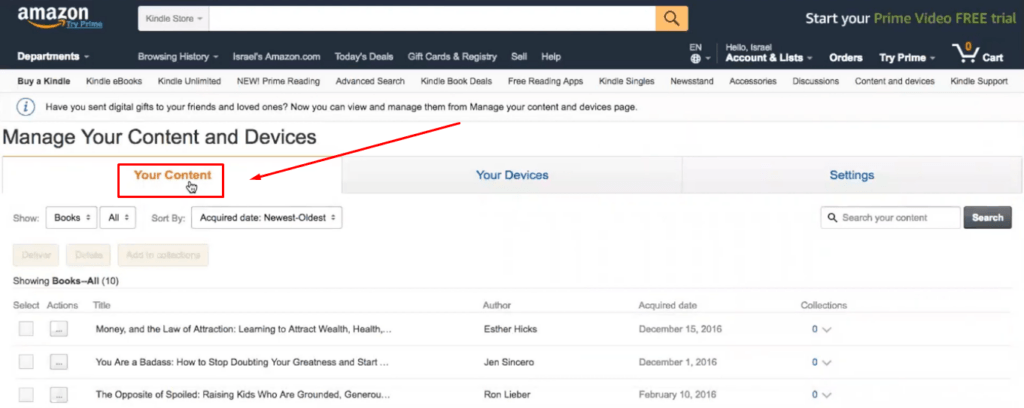This screenshot has height=408, width=1024.
Task: Click the You Are a Badass title
Action: [242, 362]
